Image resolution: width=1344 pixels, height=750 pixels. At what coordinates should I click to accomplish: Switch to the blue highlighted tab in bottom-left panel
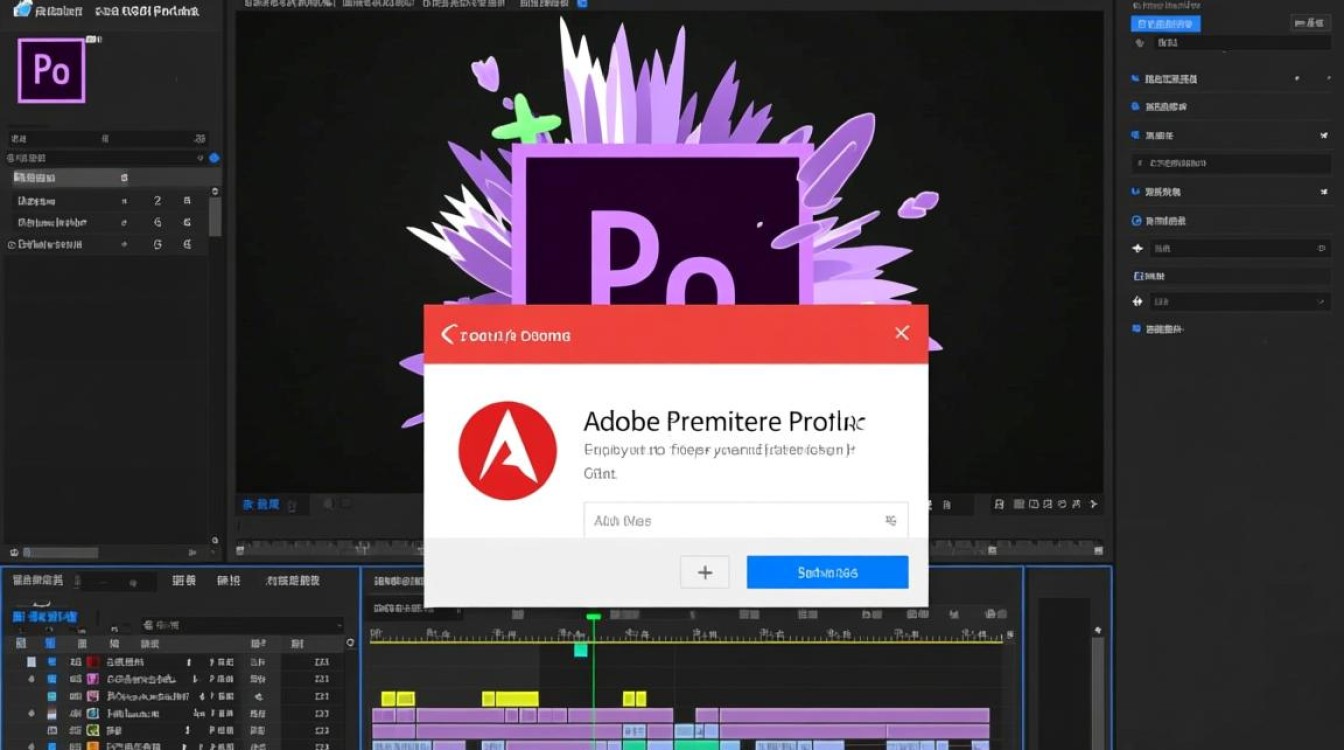click(x=44, y=617)
